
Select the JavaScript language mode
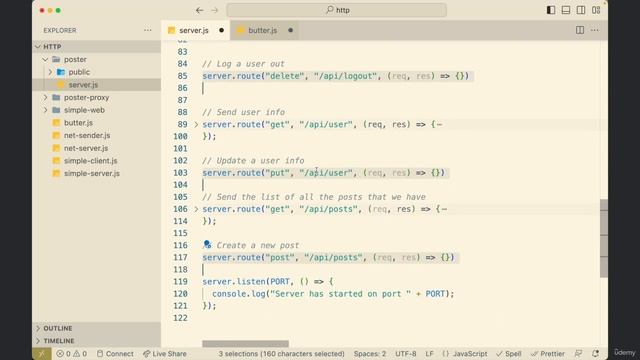coord(464,353)
